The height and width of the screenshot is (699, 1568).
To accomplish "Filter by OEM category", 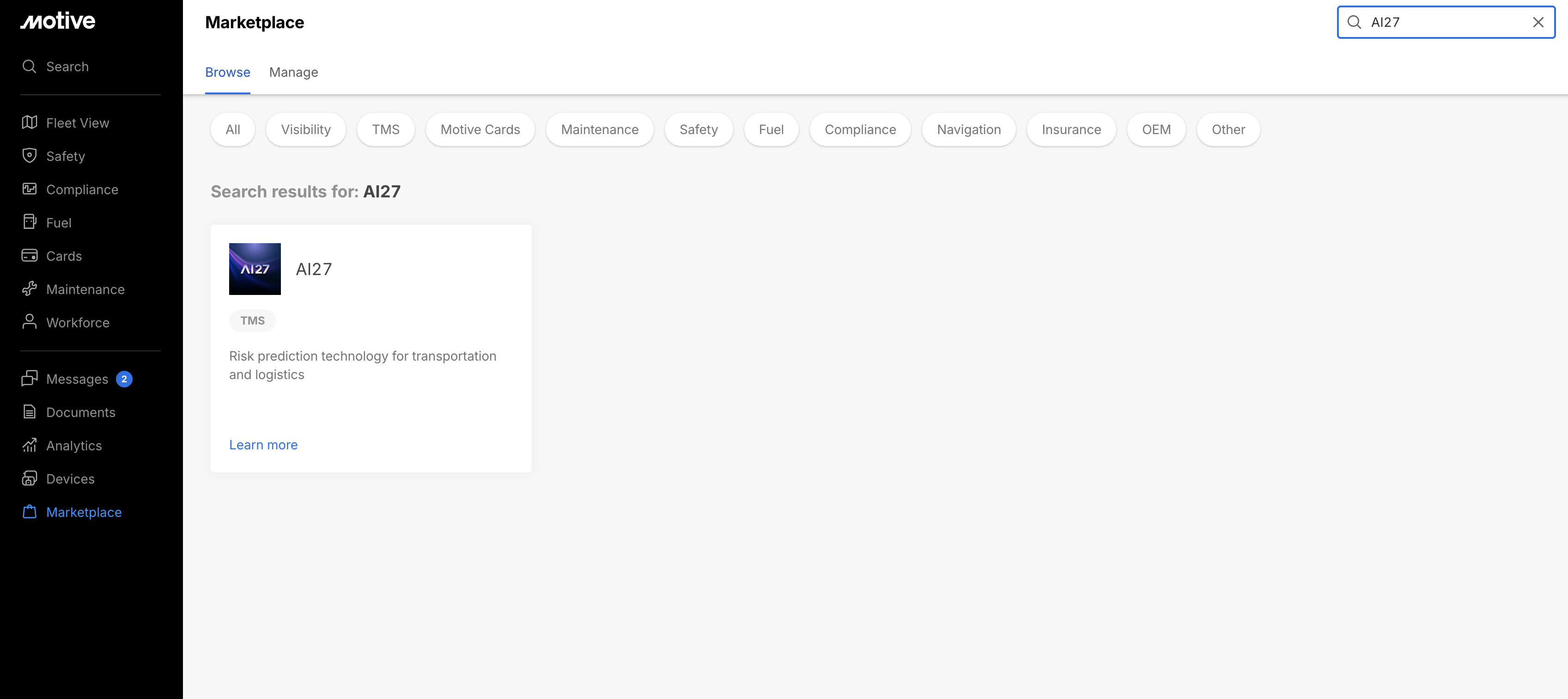I will [x=1156, y=129].
